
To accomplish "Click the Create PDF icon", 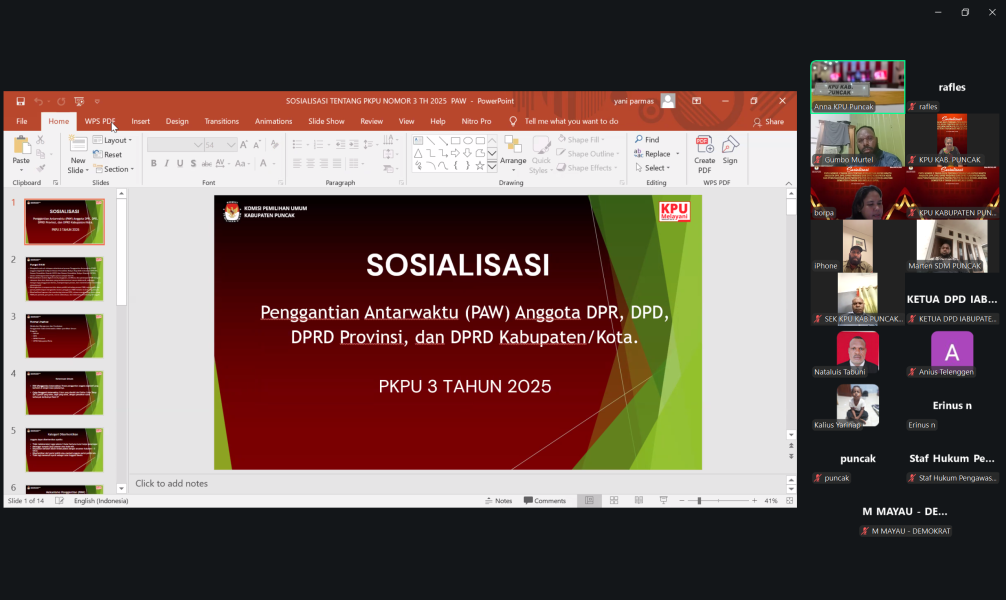I will [x=704, y=150].
